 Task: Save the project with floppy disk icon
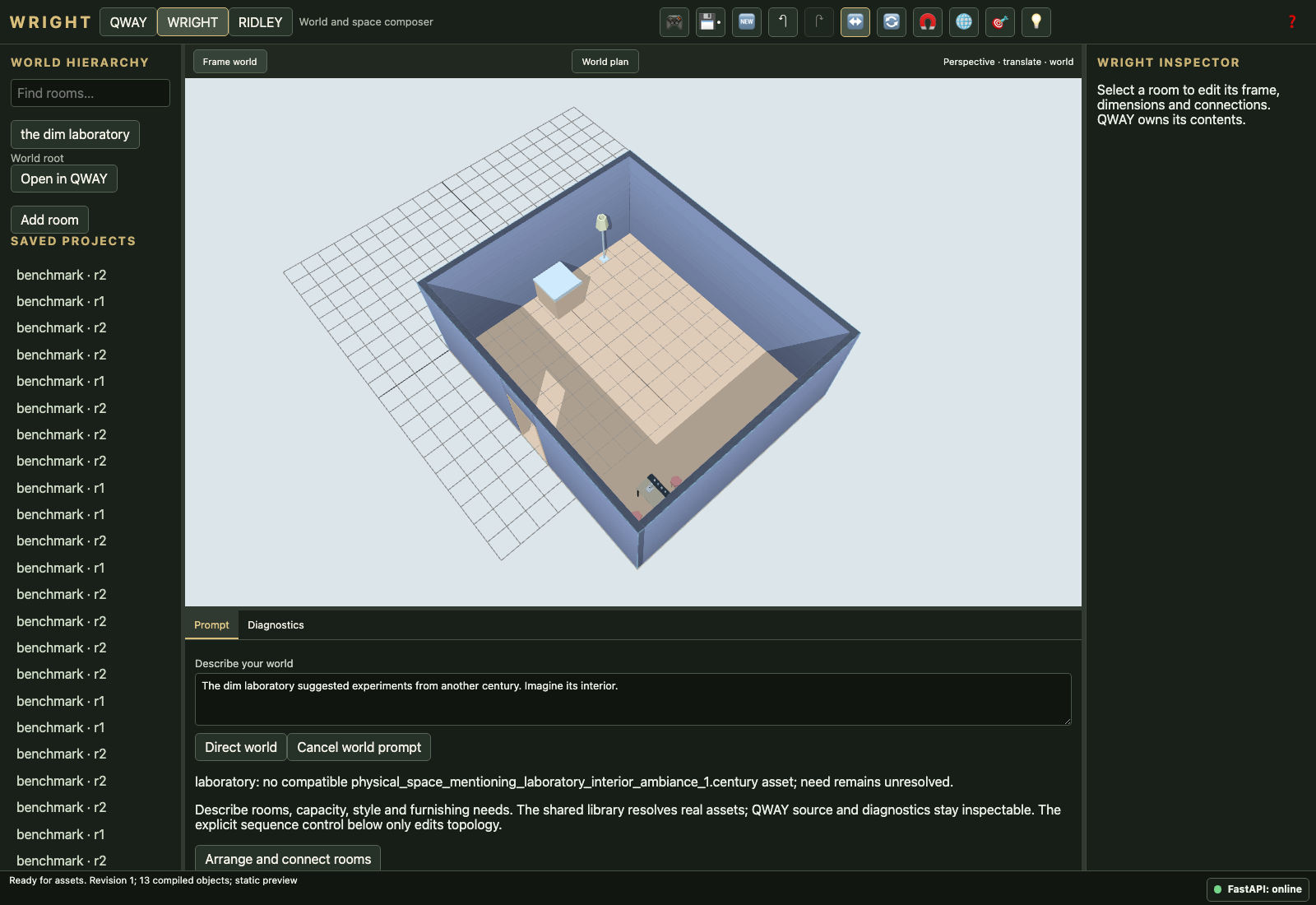[711, 22]
